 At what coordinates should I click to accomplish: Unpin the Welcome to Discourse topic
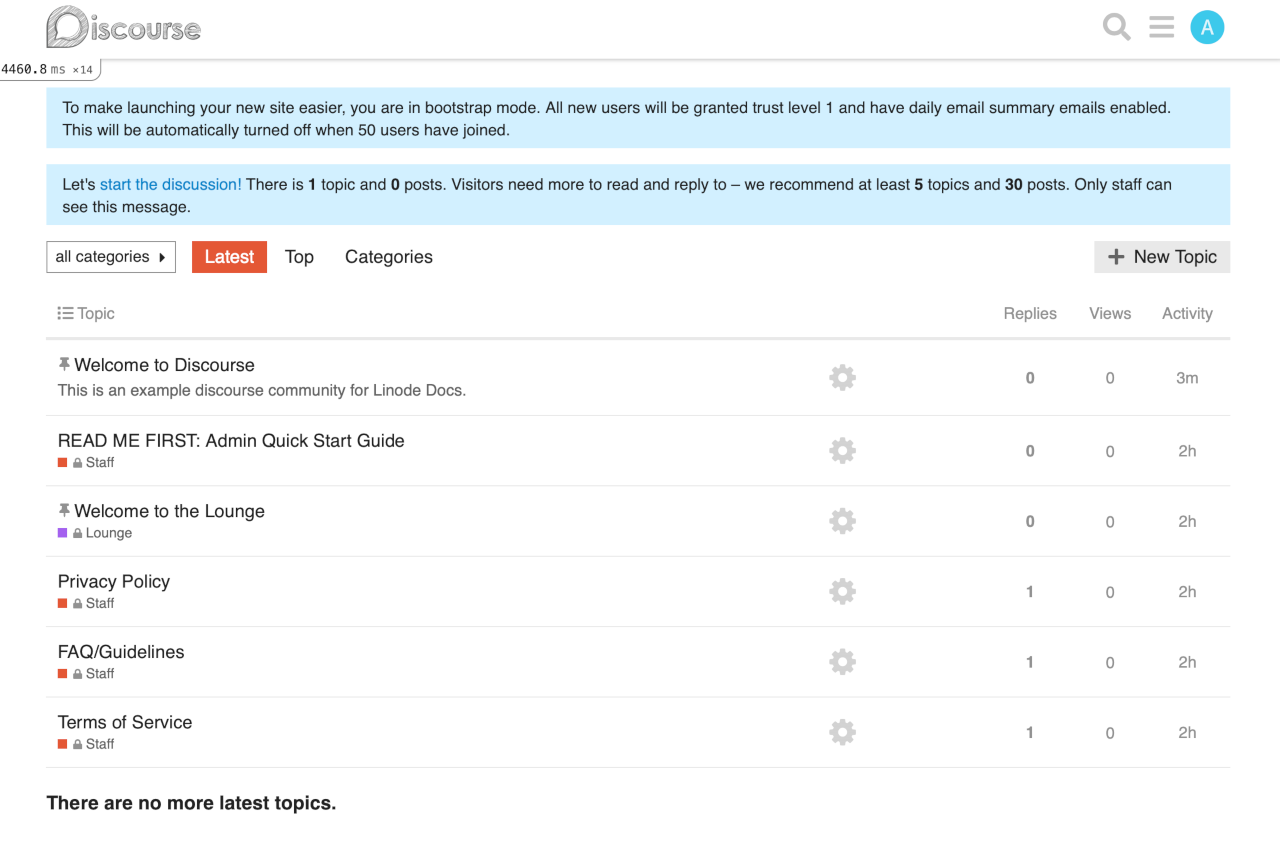pos(64,363)
